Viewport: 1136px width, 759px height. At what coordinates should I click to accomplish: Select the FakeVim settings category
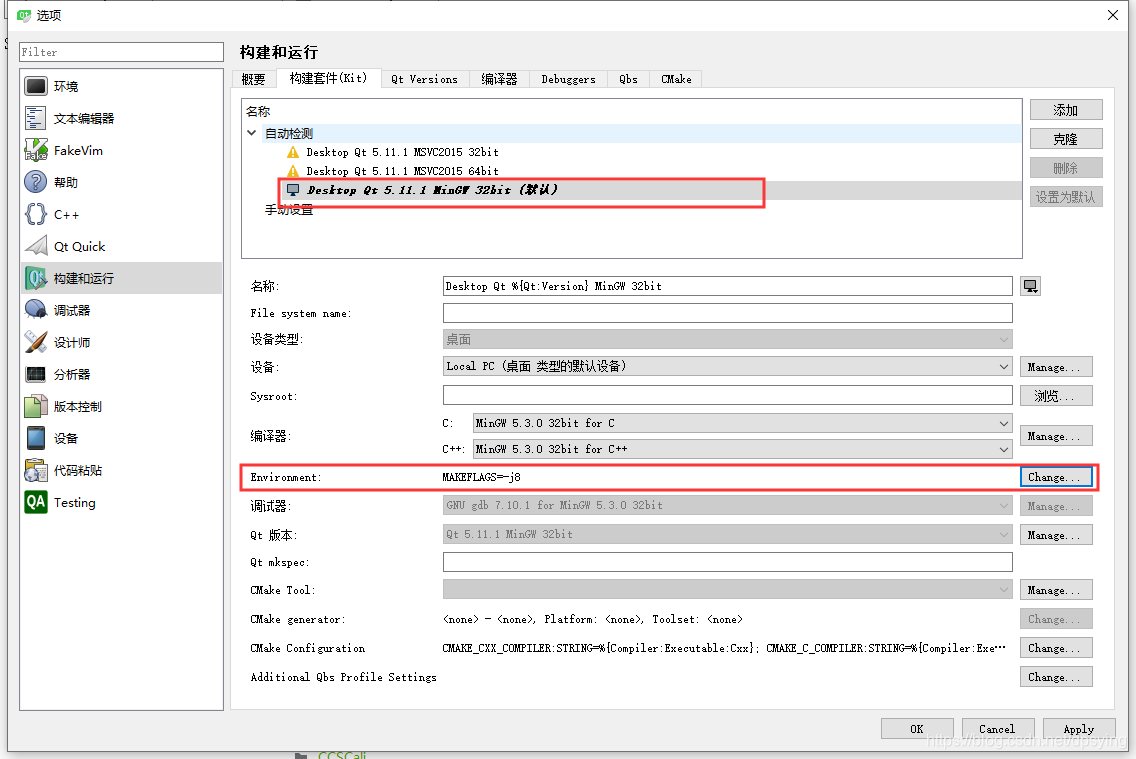[x=121, y=150]
